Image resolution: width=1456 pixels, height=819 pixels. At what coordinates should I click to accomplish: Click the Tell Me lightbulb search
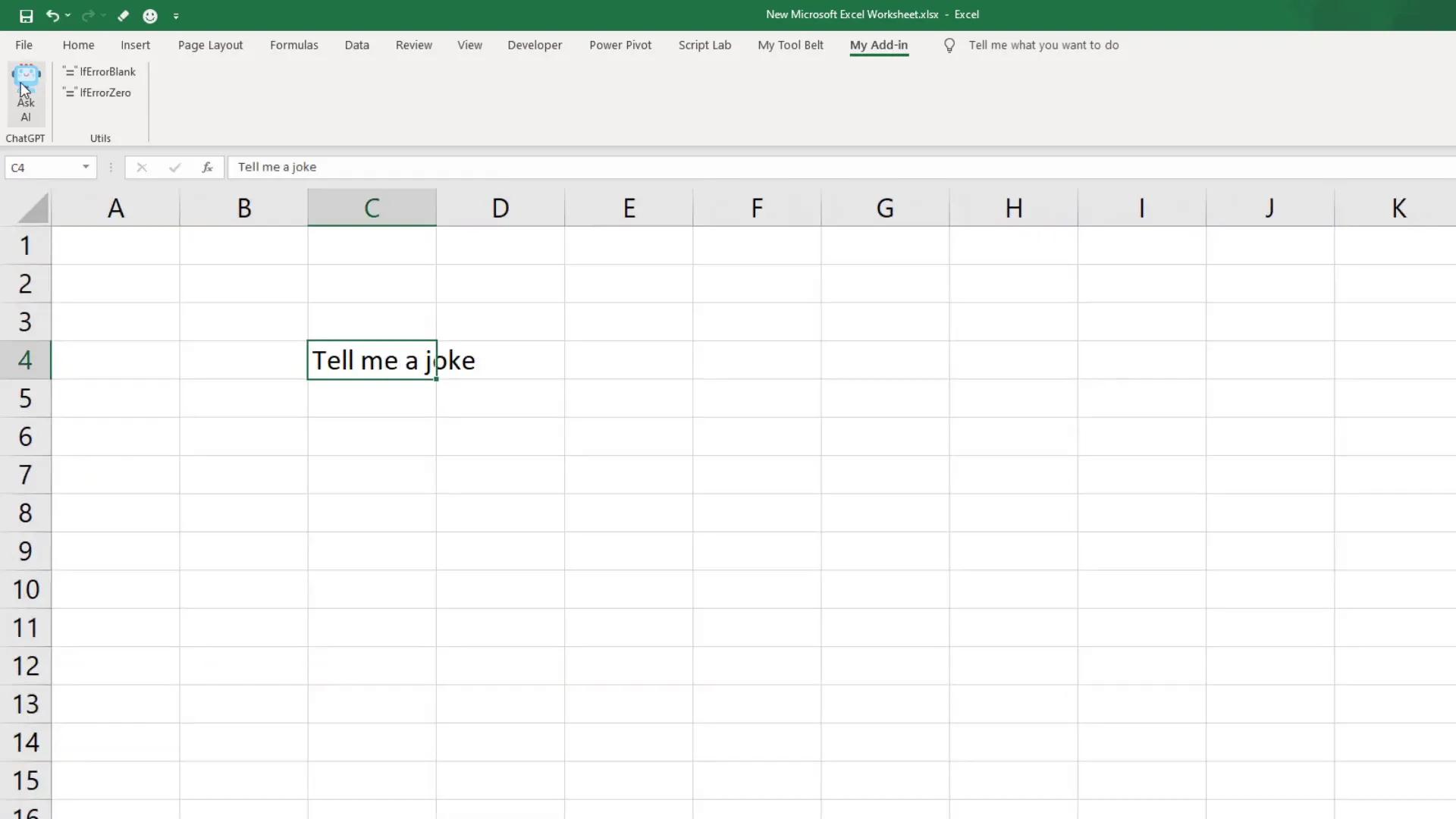tap(949, 45)
